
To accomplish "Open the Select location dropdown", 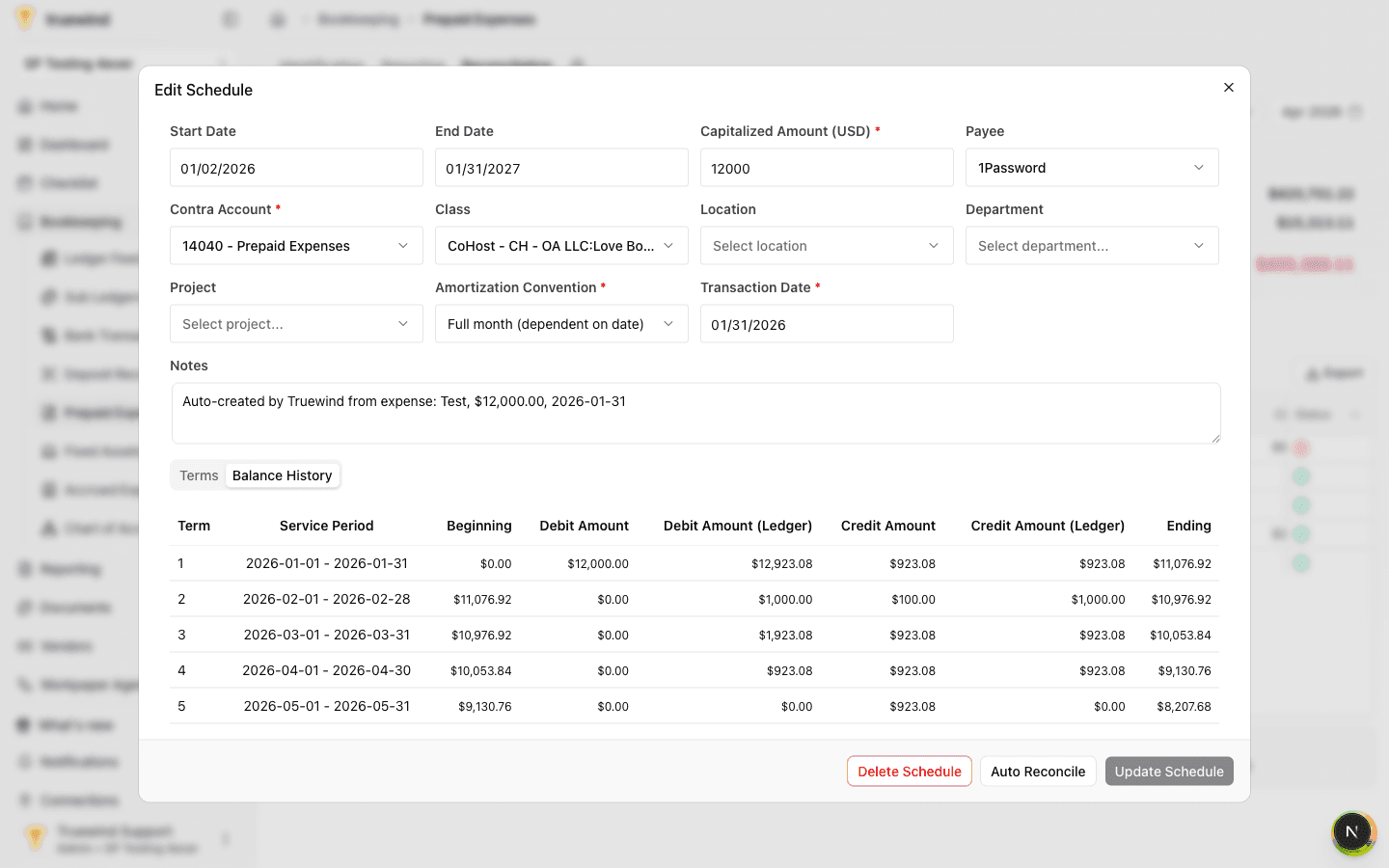I will (827, 246).
